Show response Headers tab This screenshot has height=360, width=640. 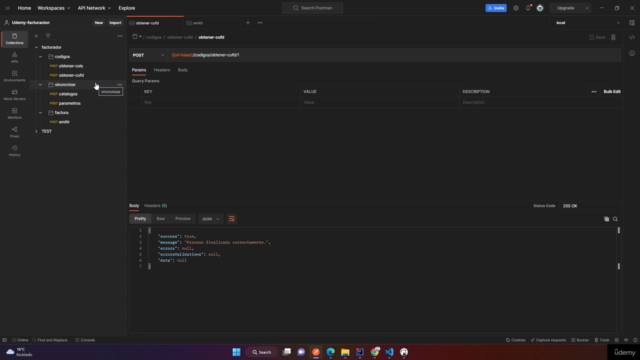tap(156, 206)
